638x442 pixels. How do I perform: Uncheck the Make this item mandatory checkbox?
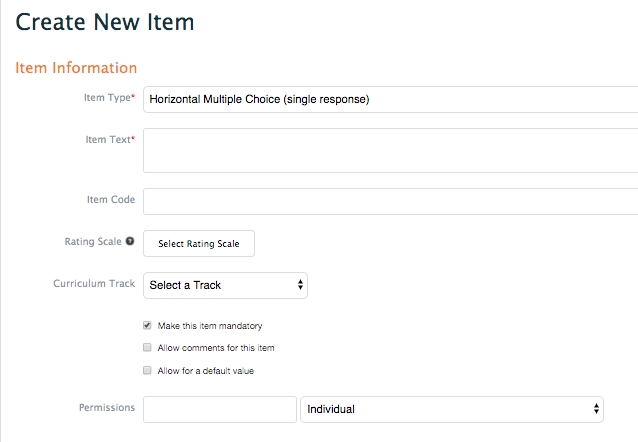click(148, 325)
